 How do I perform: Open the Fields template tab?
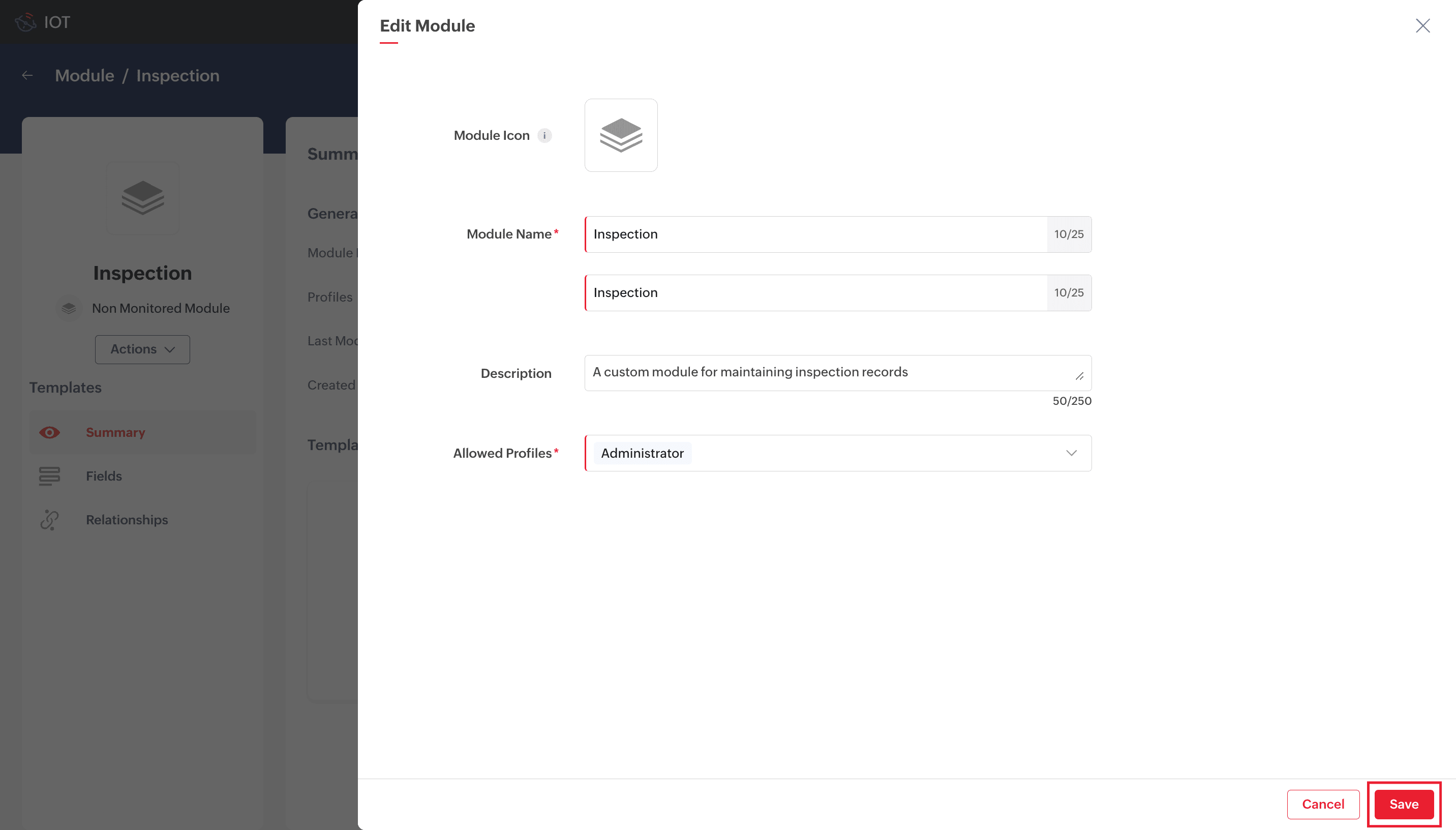tap(104, 476)
